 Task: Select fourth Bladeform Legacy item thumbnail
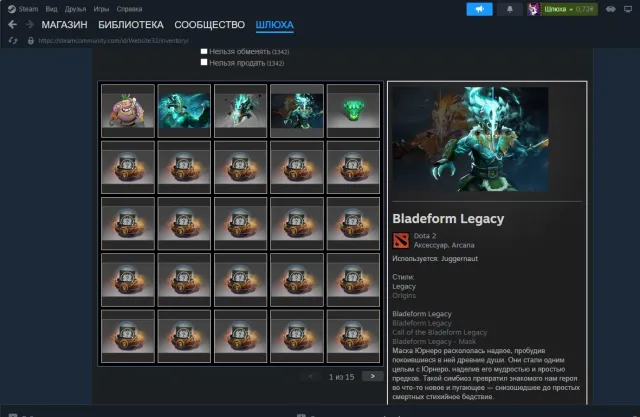pyautogui.click(x=297, y=111)
